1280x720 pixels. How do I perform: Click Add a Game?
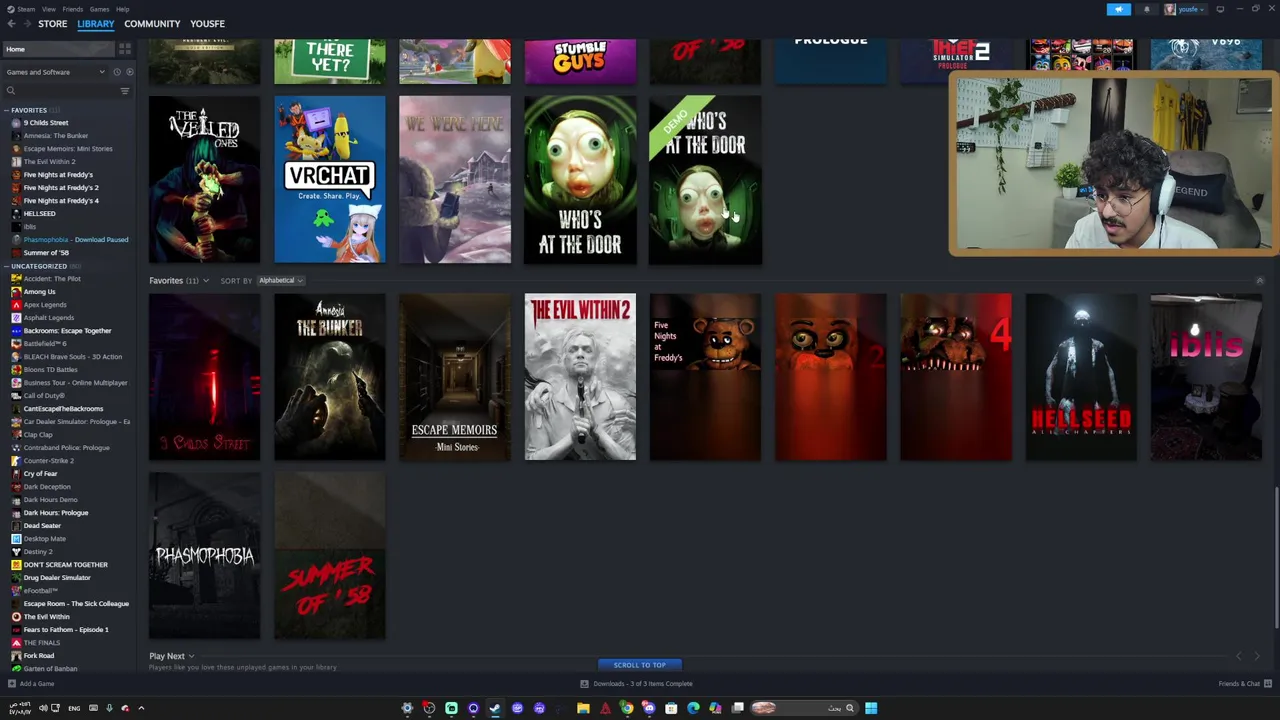click(30, 684)
